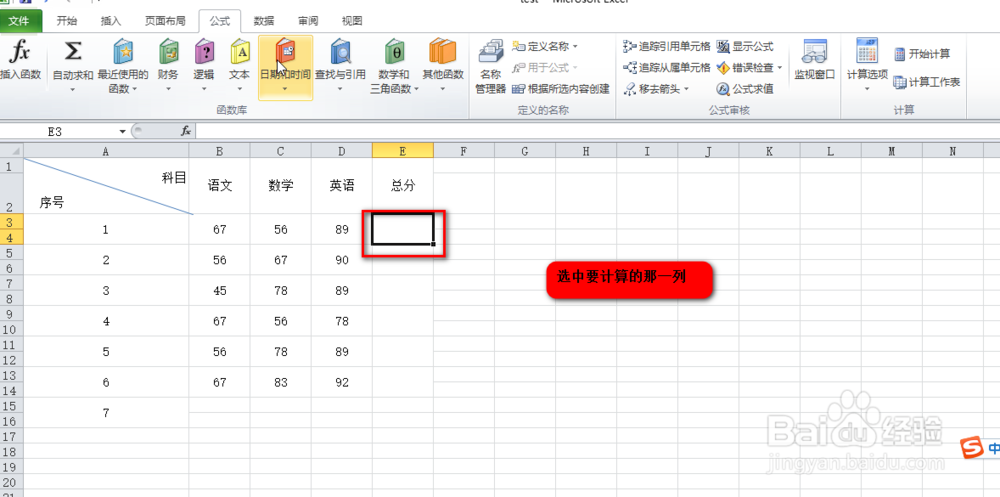The width and height of the screenshot is (1000, 497).
Task: Select the 公式 Formulas tab
Action: (x=219, y=21)
